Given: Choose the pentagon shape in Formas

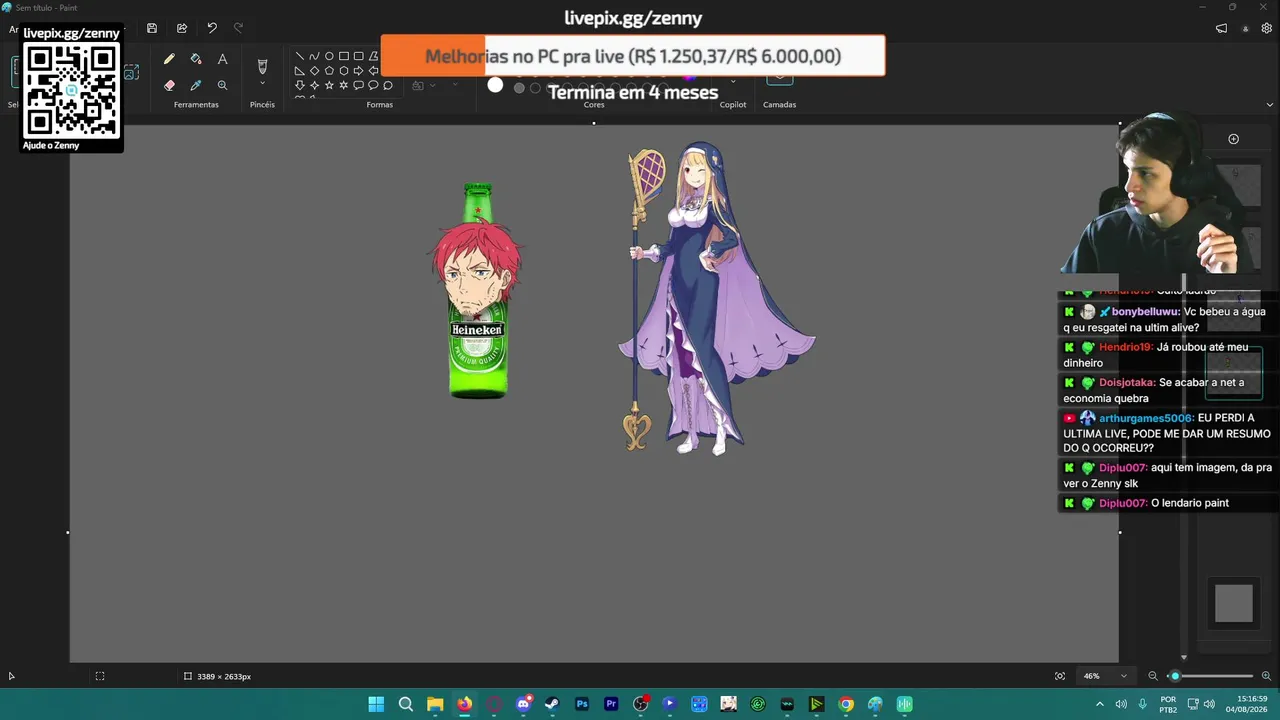Looking at the screenshot, I should (x=329, y=71).
